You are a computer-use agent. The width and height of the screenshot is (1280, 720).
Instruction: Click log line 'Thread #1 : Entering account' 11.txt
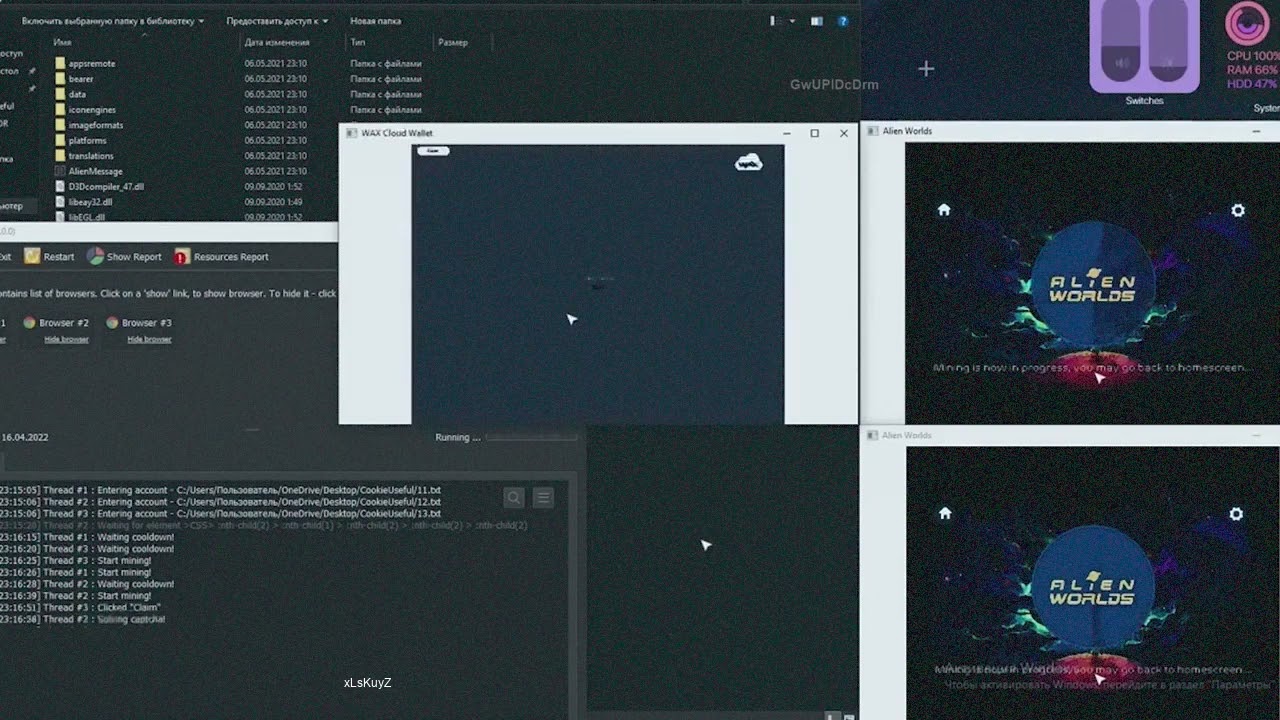pyautogui.click(x=220, y=490)
